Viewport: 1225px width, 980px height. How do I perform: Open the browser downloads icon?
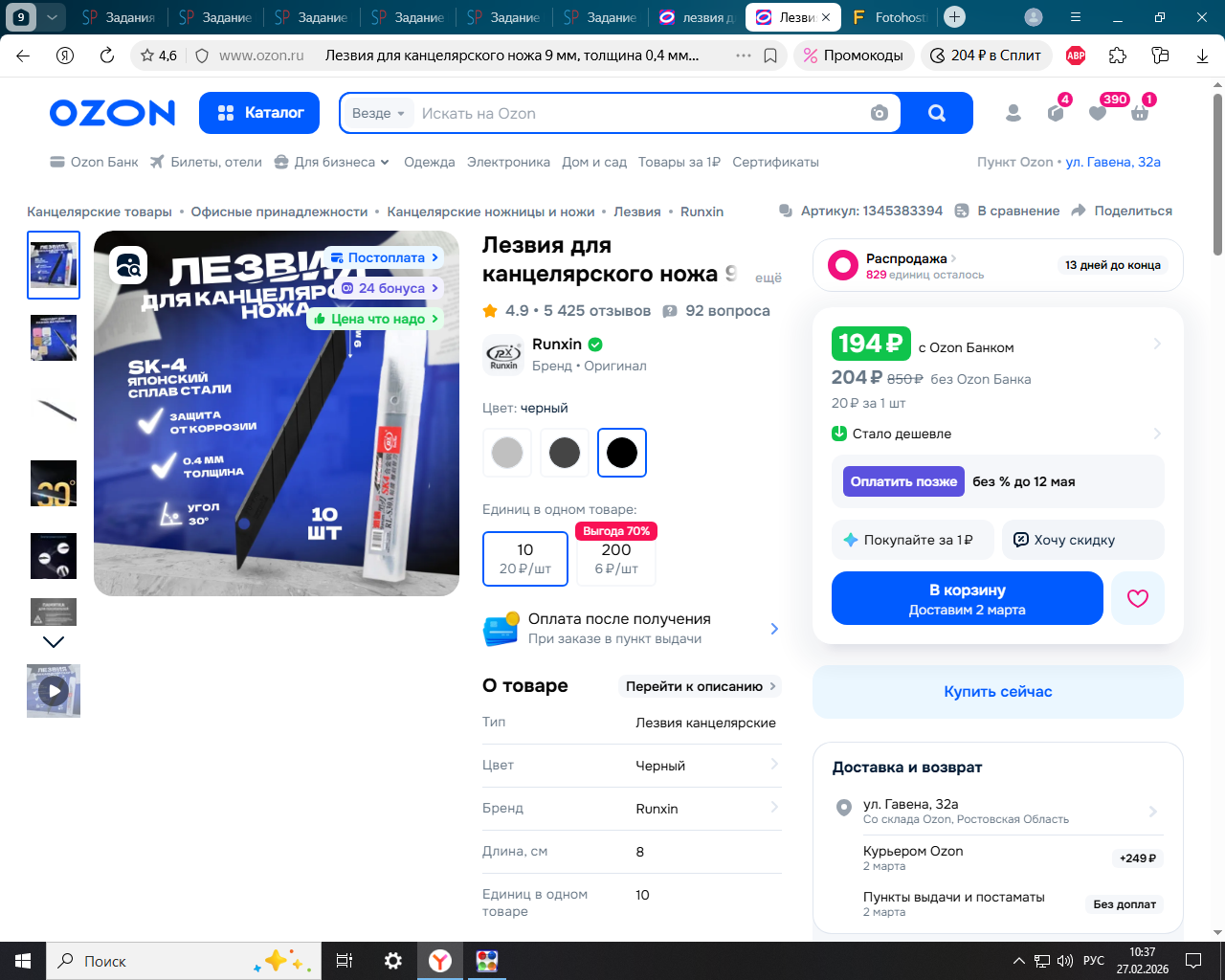(x=1202, y=56)
